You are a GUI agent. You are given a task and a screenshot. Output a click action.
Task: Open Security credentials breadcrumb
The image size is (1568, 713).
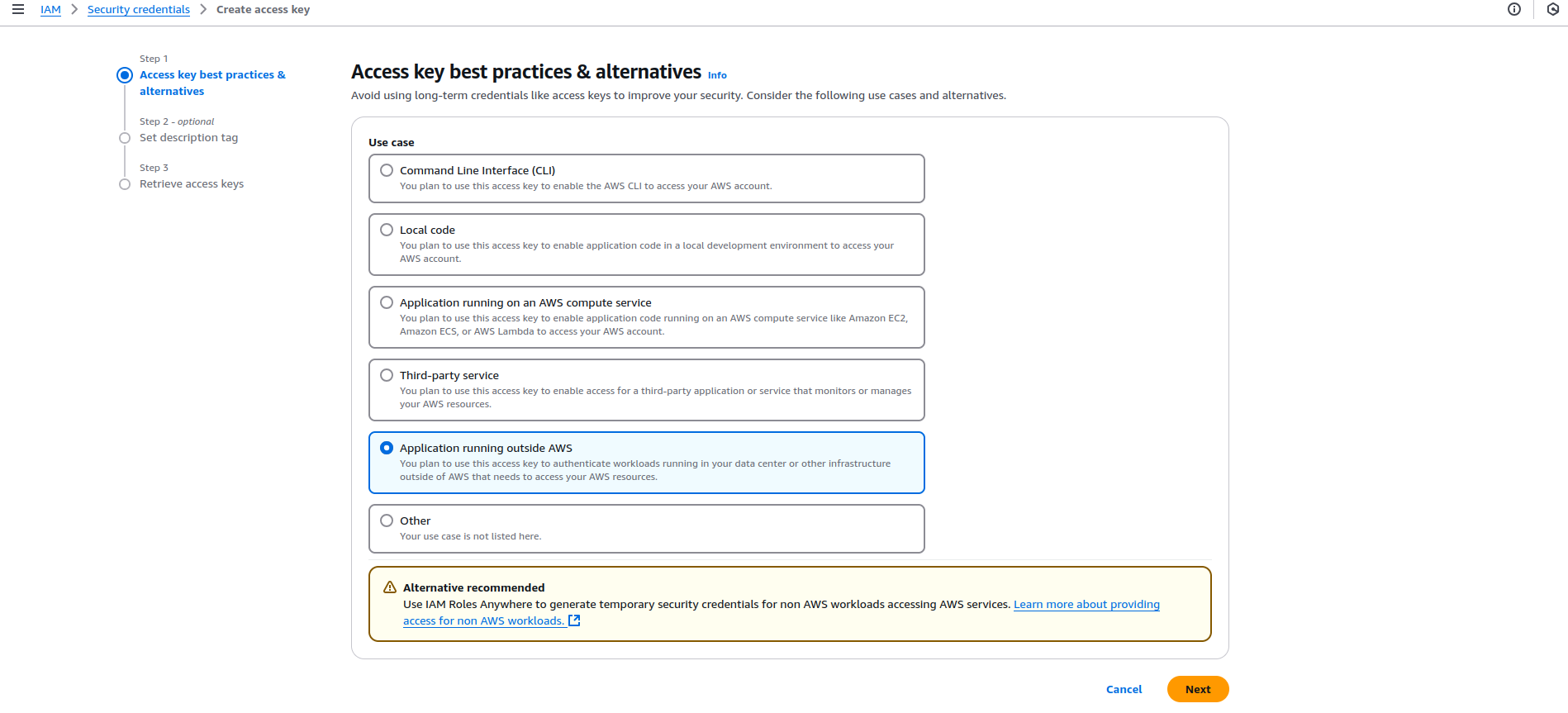(x=139, y=10)
